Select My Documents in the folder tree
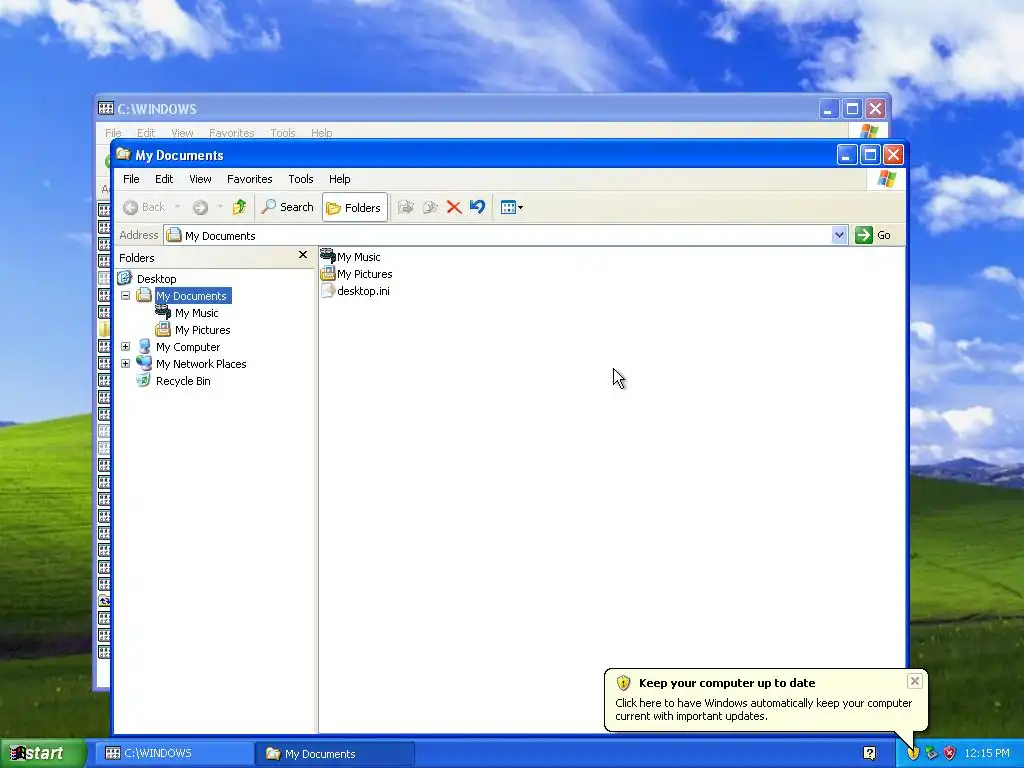Viewport: 1024px width, 768px height. point(191,296)
